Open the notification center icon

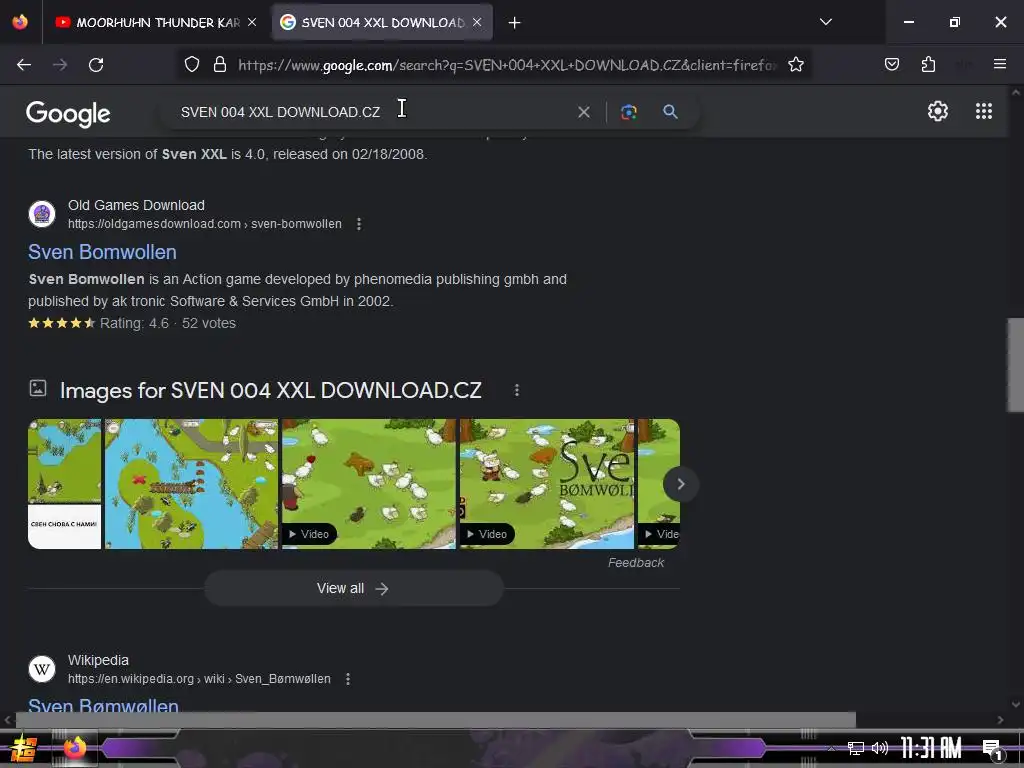click(x=993, y=749)
